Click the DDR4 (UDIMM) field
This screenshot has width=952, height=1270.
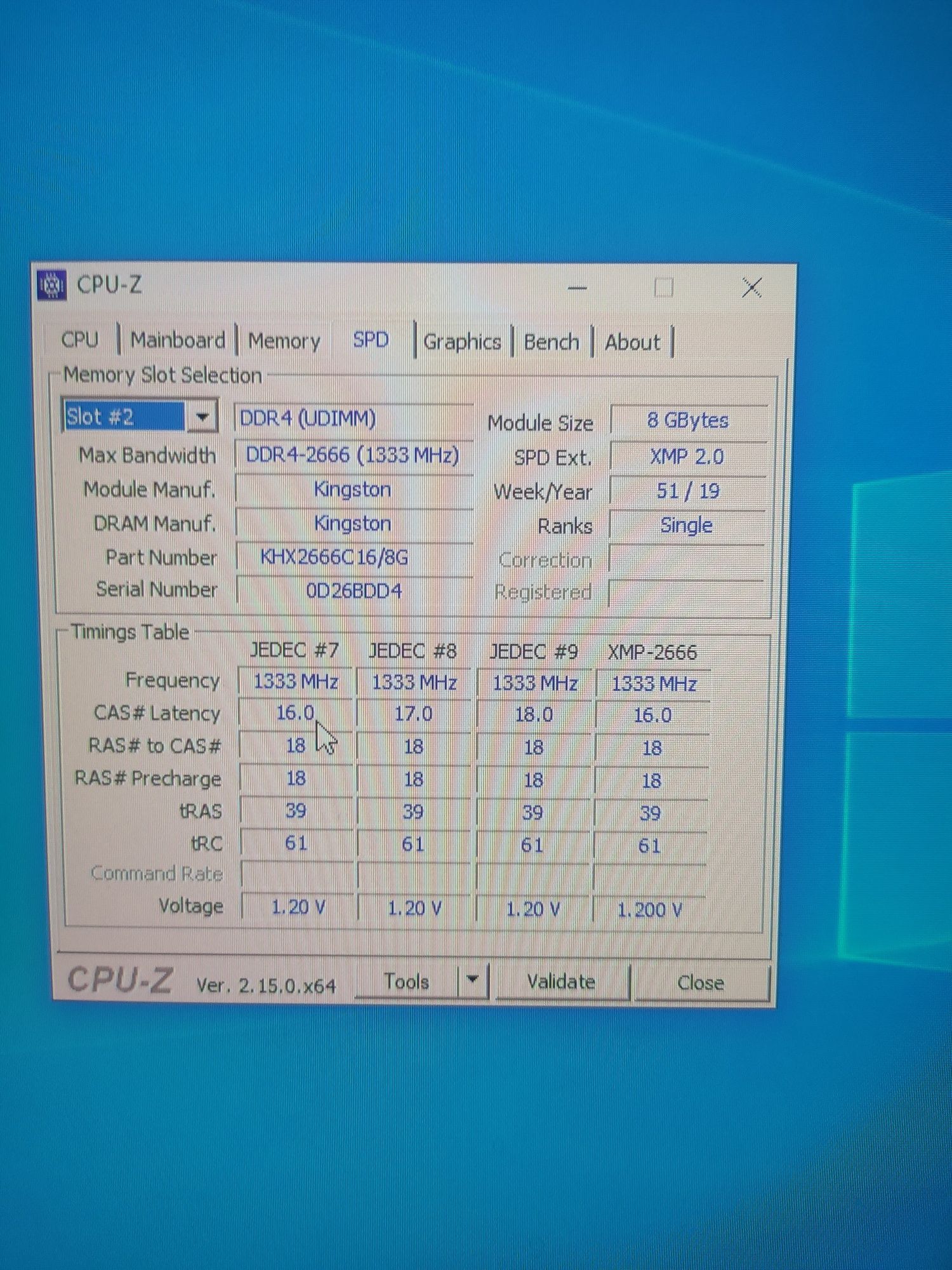click(354, 419)
